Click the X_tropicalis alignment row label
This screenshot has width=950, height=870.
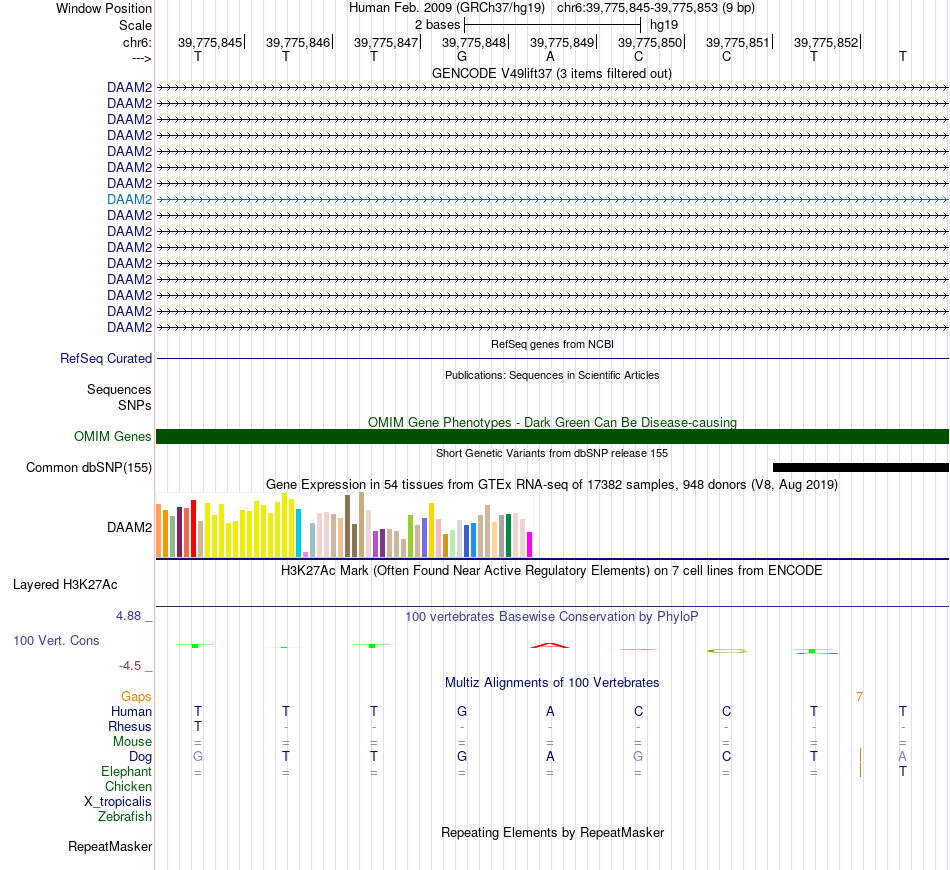[x=118, y=802]
